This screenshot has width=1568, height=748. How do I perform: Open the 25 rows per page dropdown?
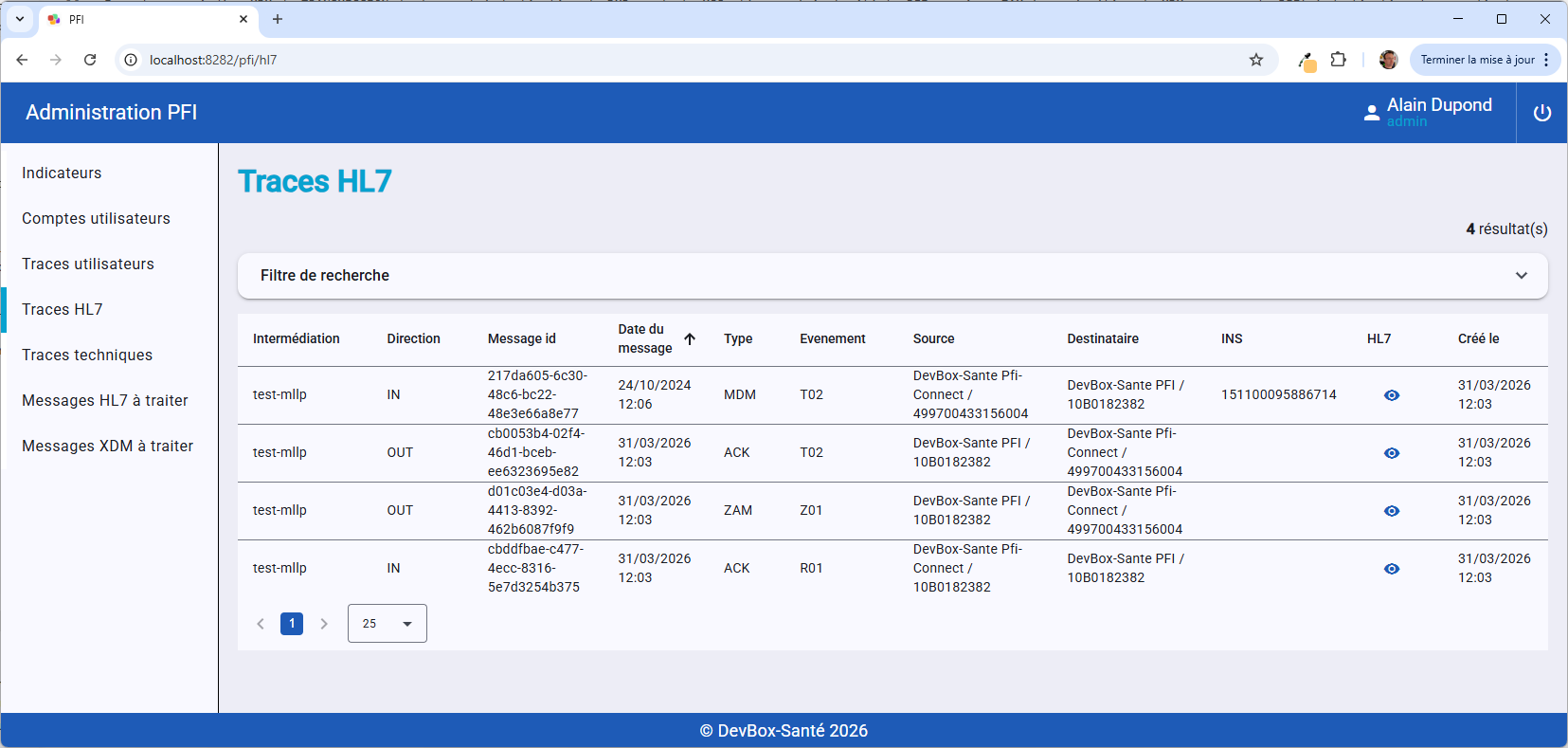[x=387, y=624]
